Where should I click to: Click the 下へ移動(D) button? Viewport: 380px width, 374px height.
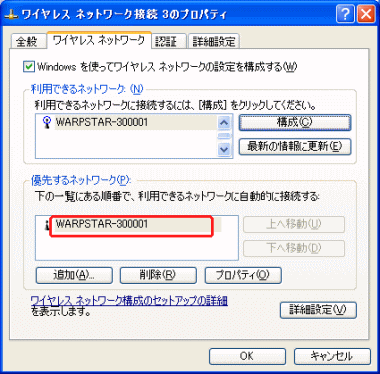click(294, 248)
